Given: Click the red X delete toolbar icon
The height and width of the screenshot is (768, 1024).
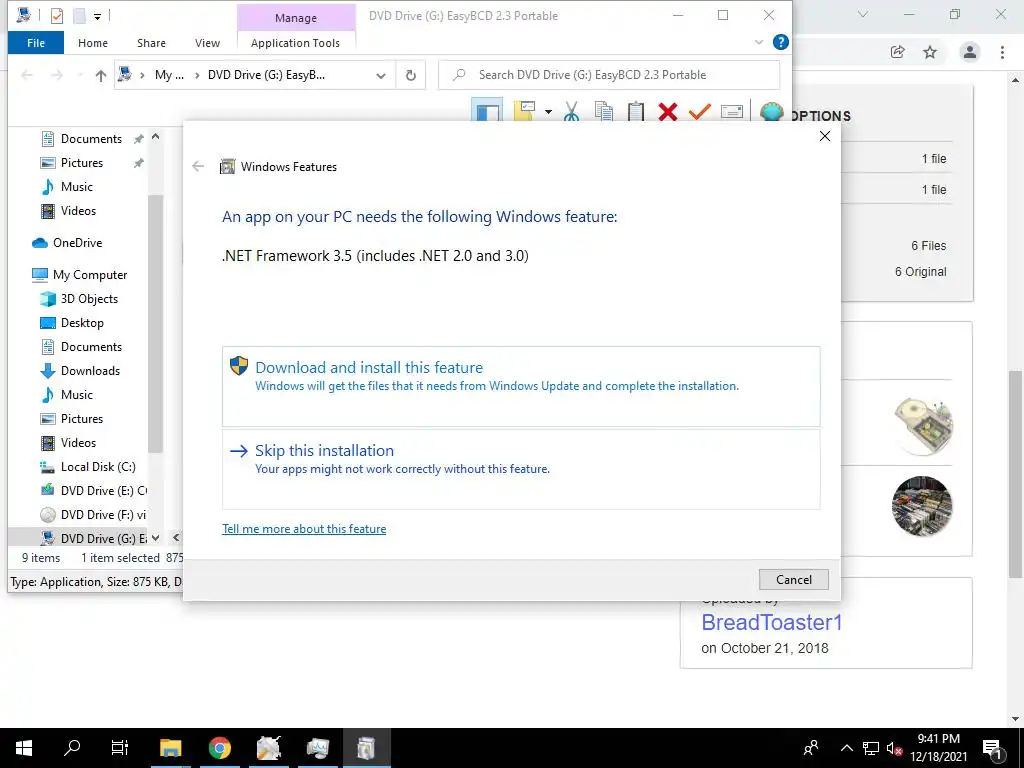Looking at the screenshot, I should click(667, 112).
